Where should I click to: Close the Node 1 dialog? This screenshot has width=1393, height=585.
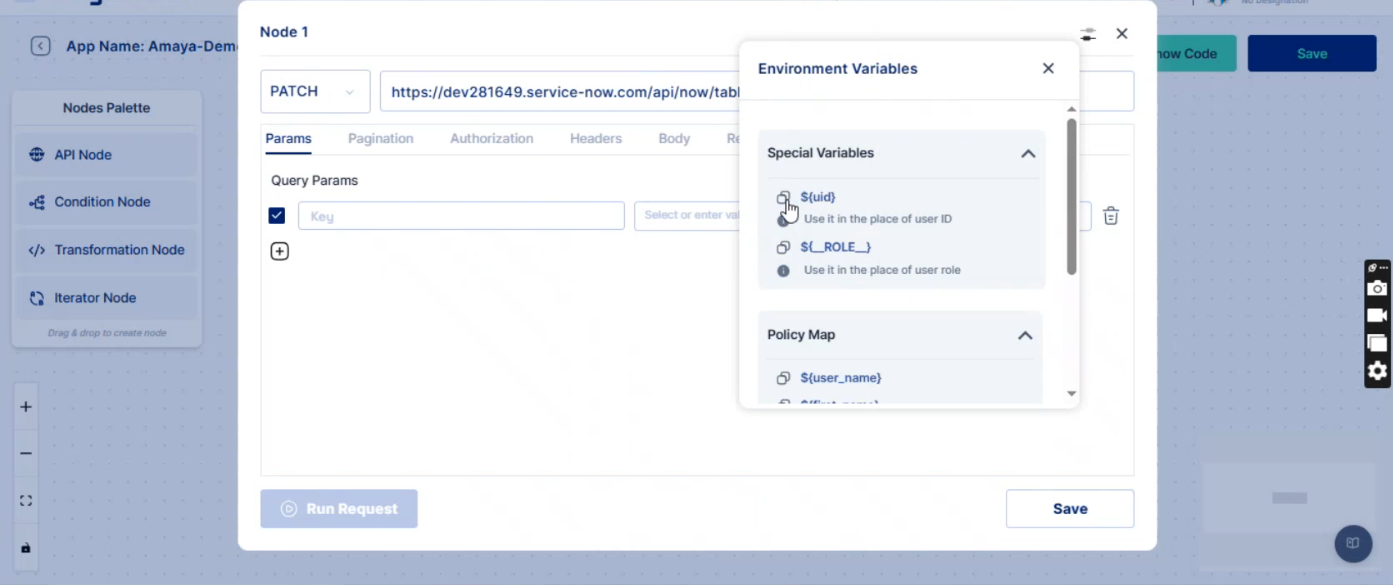(1122, 34)
